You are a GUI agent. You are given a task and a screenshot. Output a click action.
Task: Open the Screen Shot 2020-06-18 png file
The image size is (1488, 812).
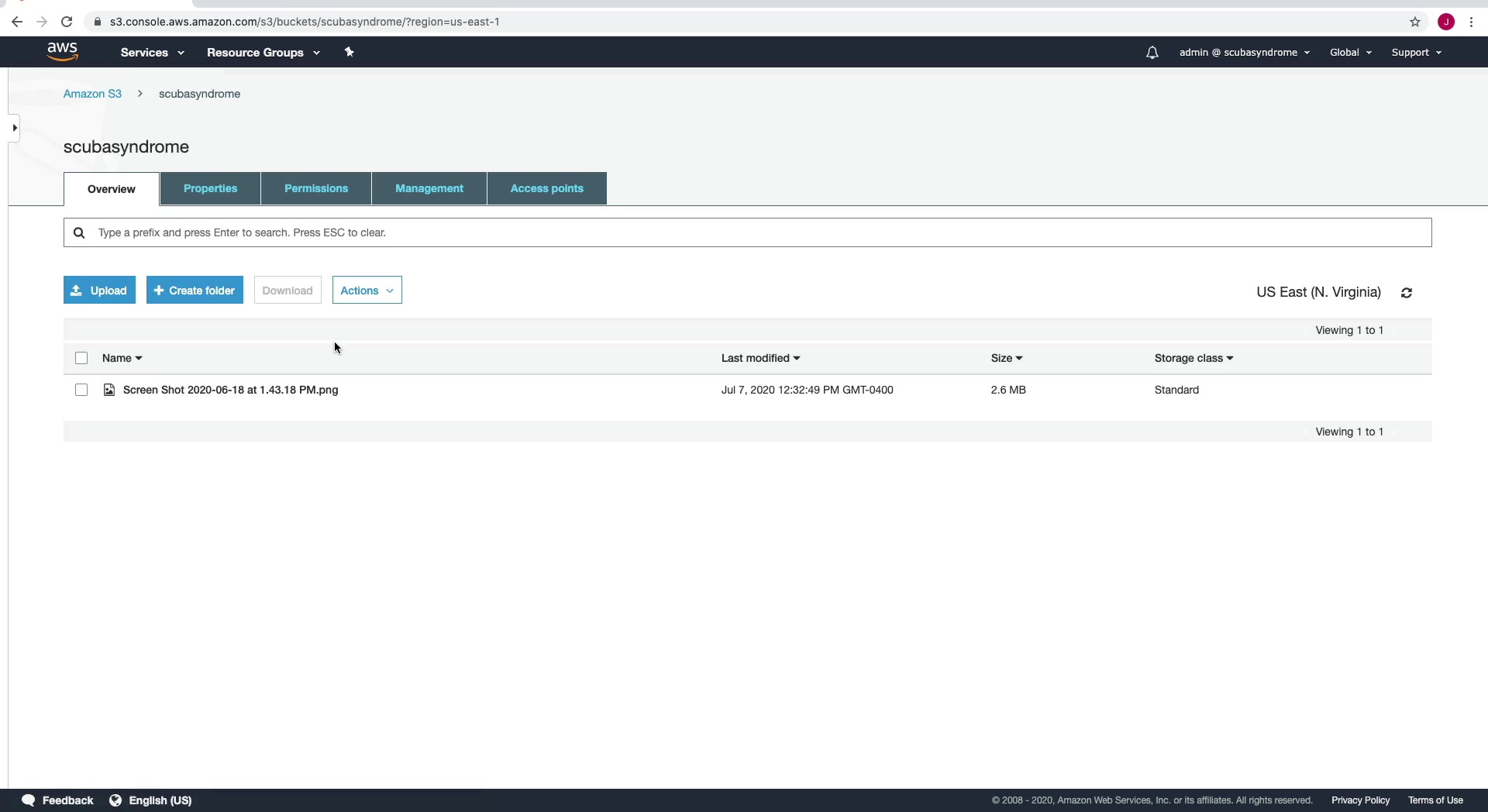231,390
